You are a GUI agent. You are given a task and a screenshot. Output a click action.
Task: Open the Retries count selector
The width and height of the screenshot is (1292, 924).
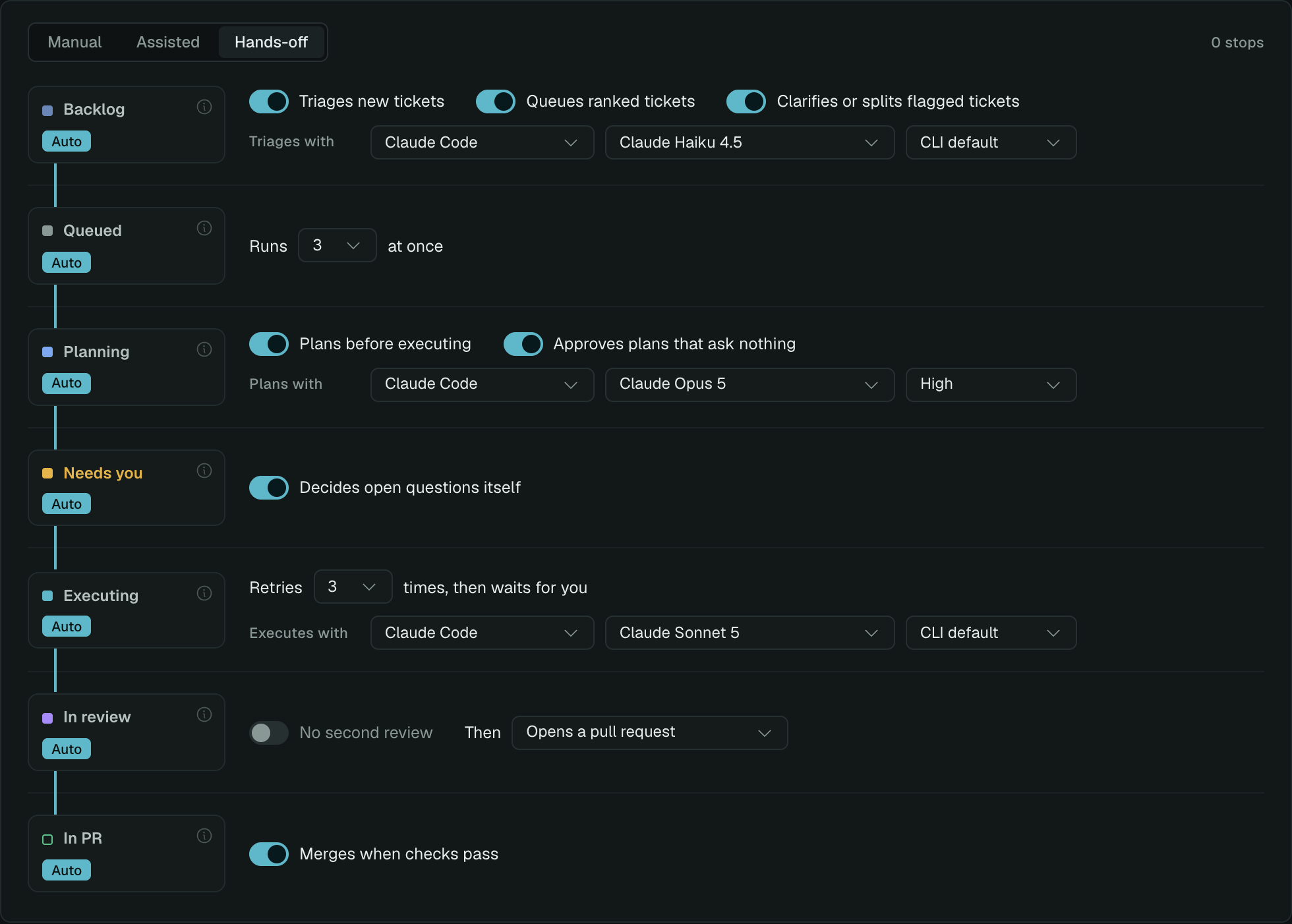pyautogui.click(x=353, y=587)
